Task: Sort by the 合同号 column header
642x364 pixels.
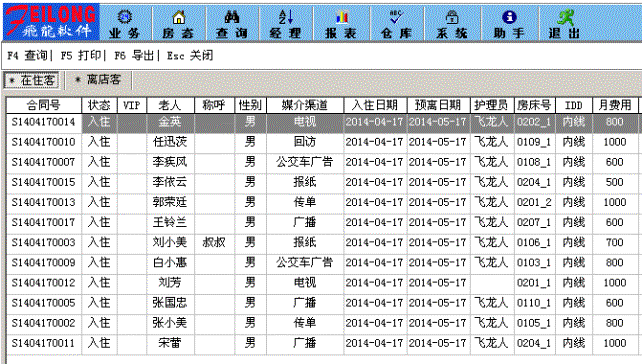Action: (x=44, y=105)
